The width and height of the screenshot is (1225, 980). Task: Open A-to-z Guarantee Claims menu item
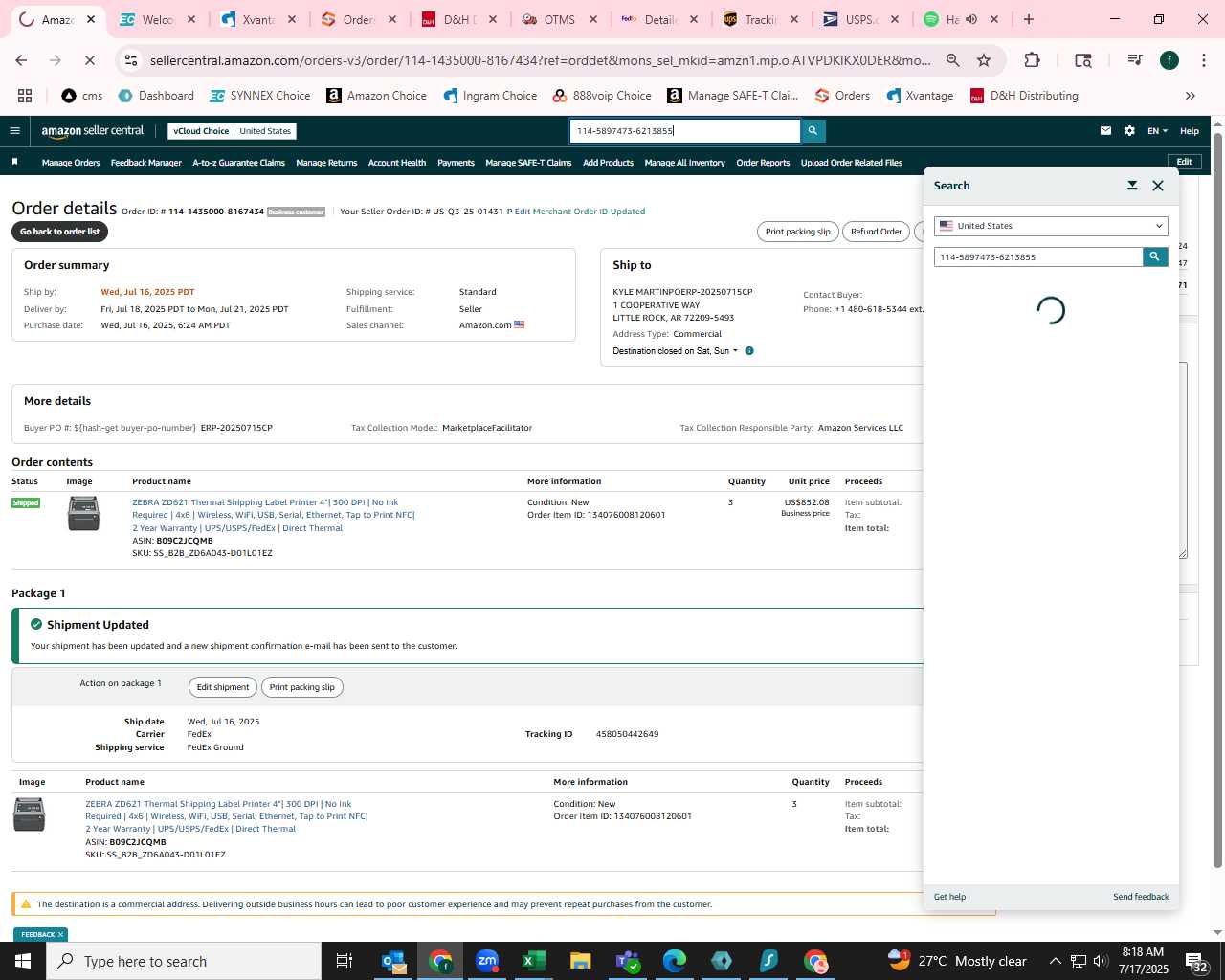238,163
